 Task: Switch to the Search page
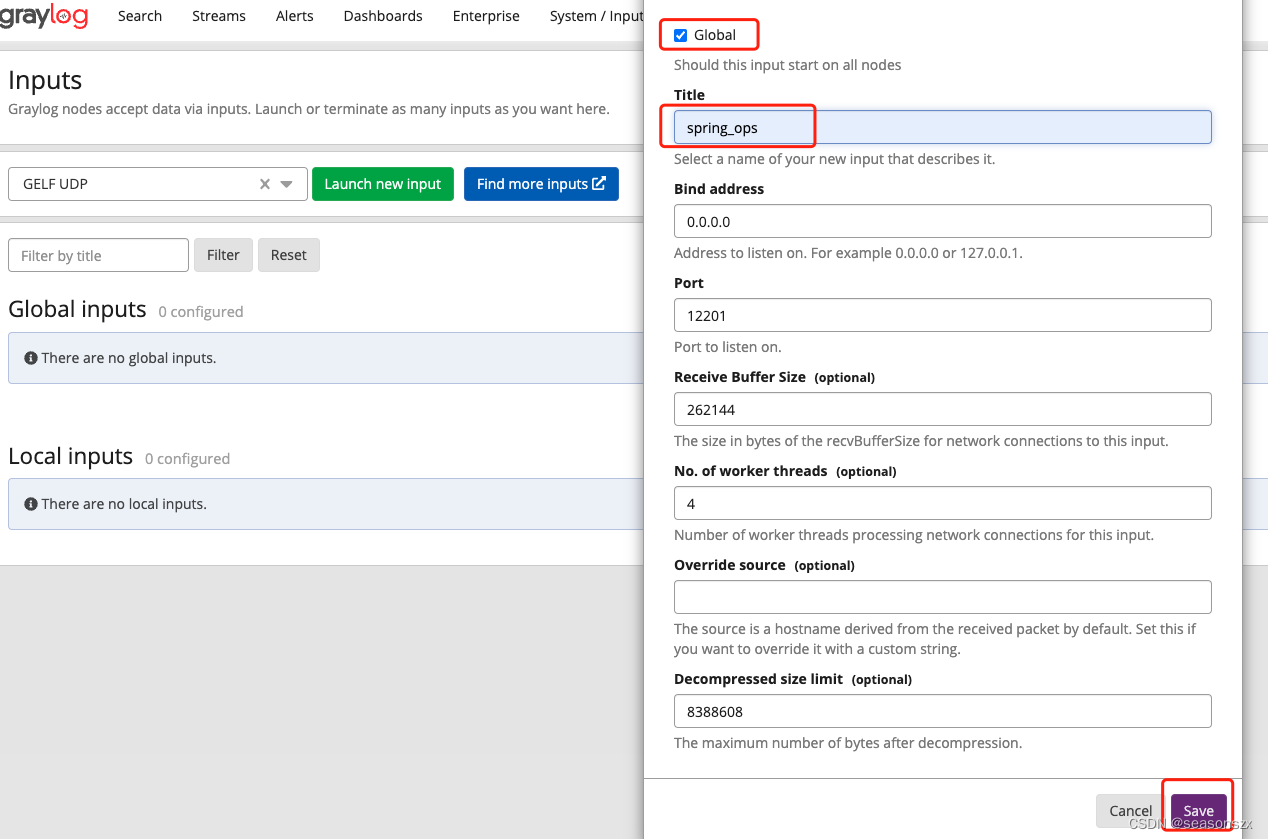(x=139, y=16)
